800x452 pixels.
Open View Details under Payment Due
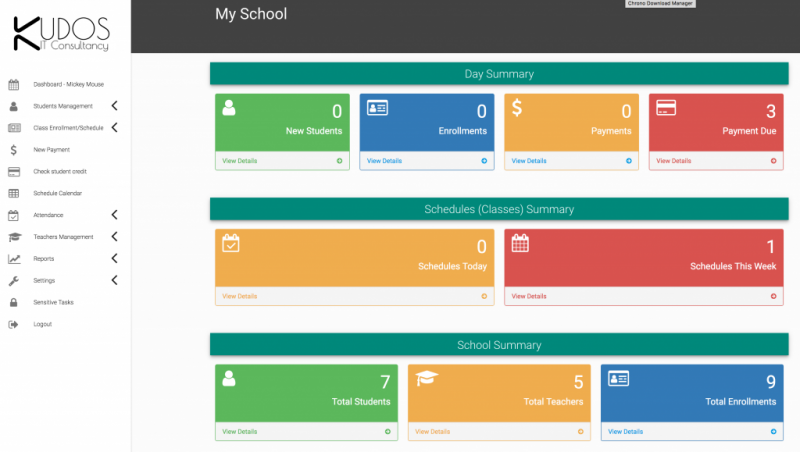(x=673, y=161)
